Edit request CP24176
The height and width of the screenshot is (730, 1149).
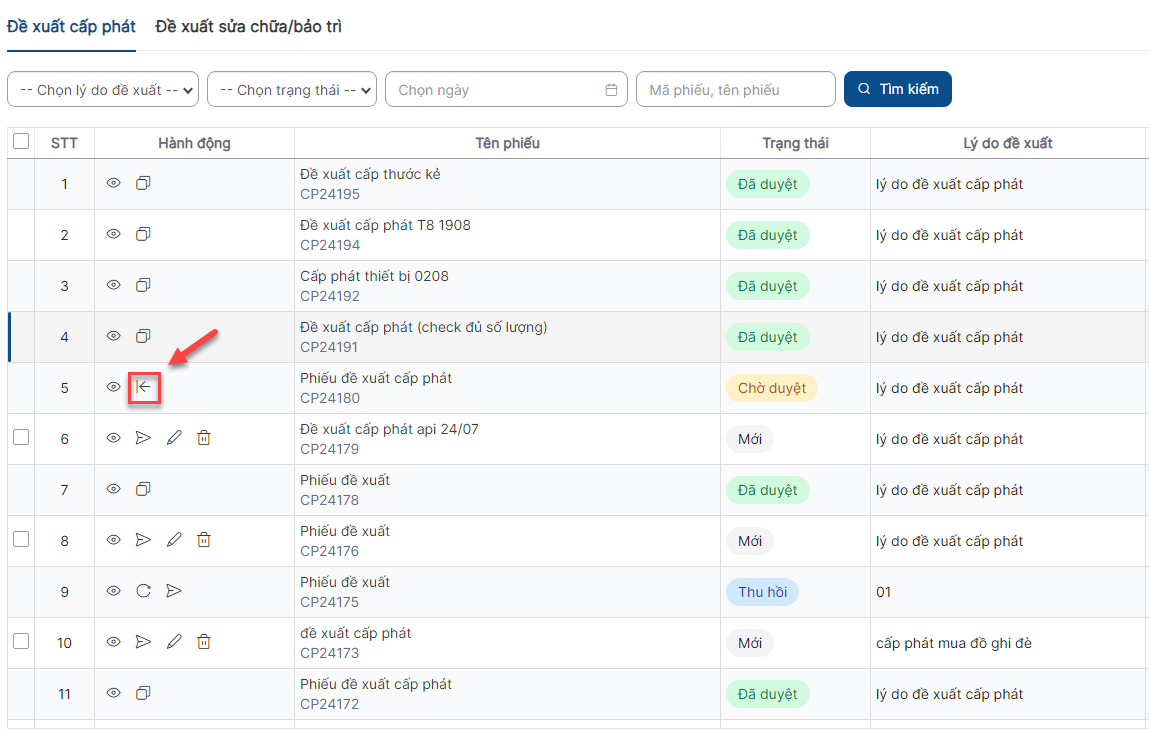174,539
